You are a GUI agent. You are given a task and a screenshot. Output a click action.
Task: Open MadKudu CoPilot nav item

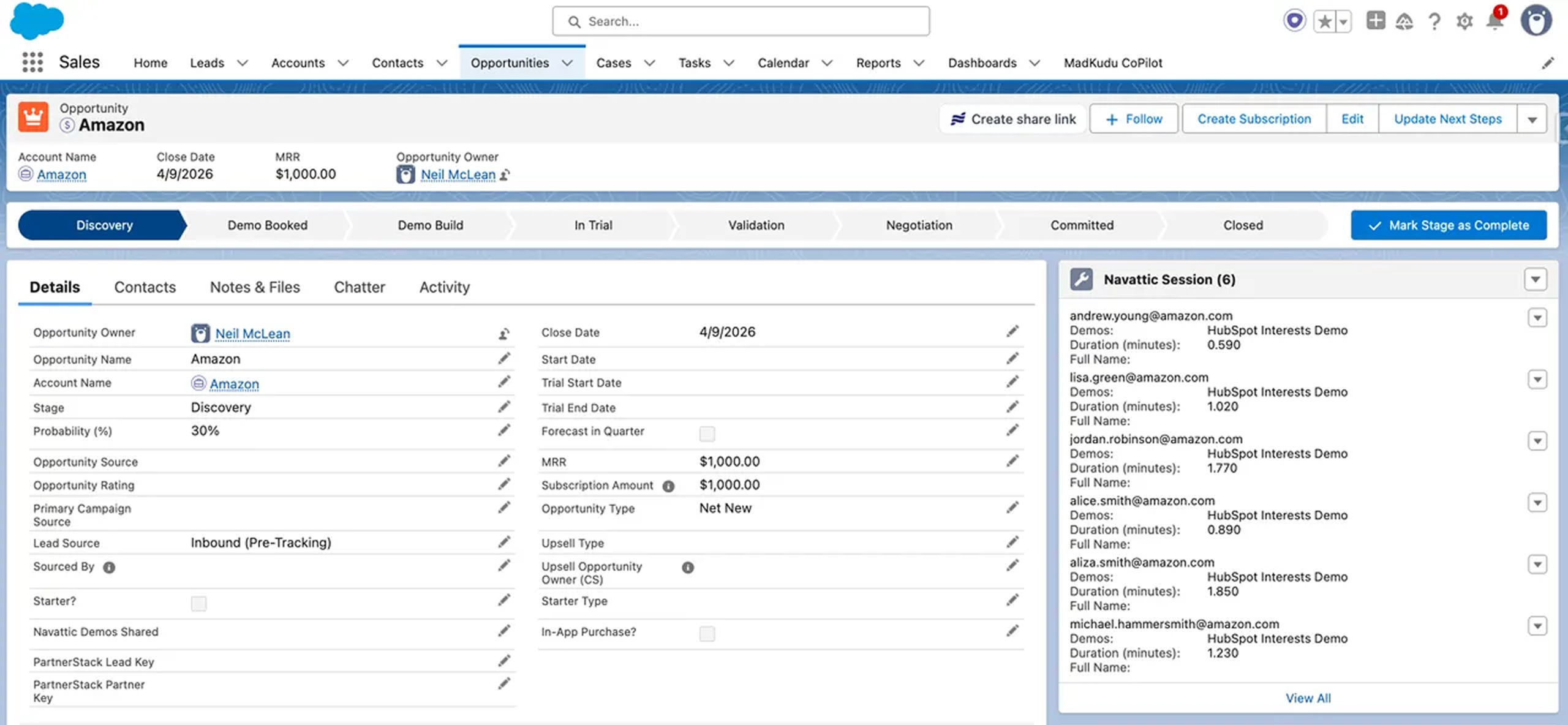1113,63
